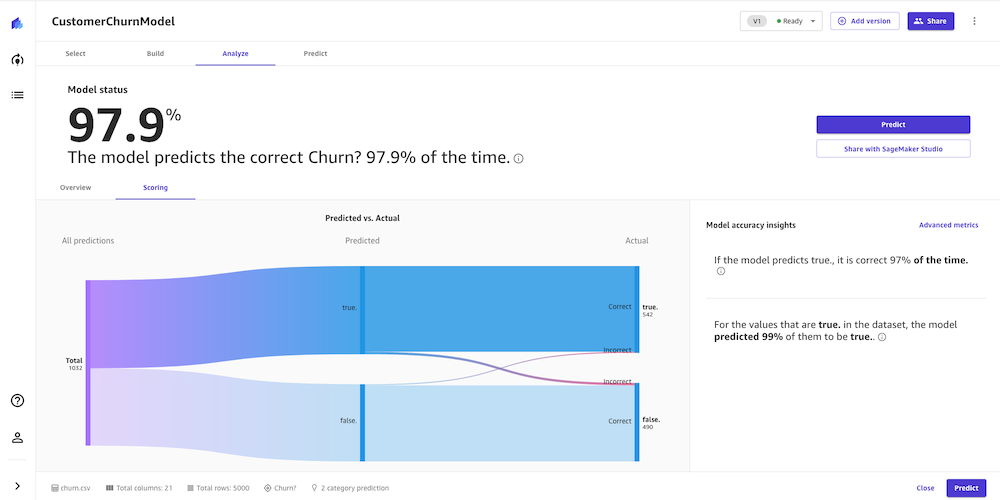Open the help question mark icon

click(x=17, y=401)
